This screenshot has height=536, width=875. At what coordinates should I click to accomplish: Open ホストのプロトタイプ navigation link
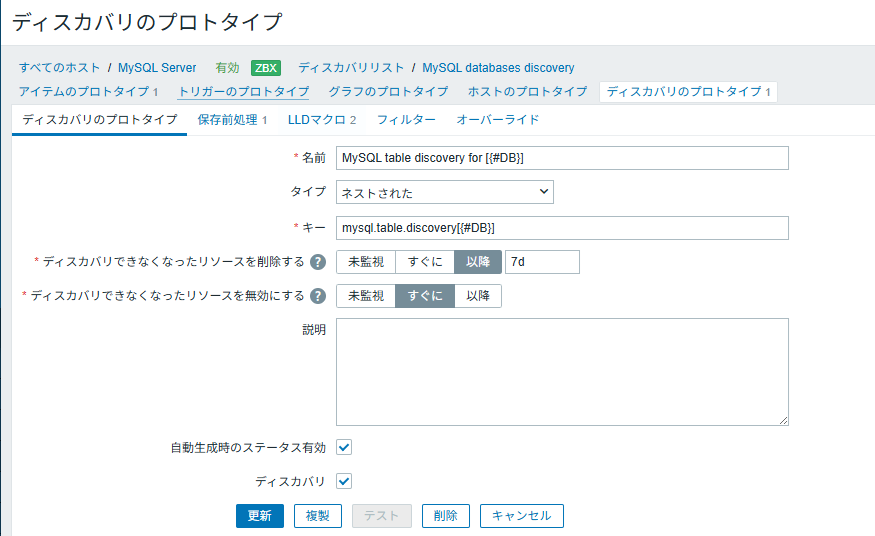pos(527,91)
